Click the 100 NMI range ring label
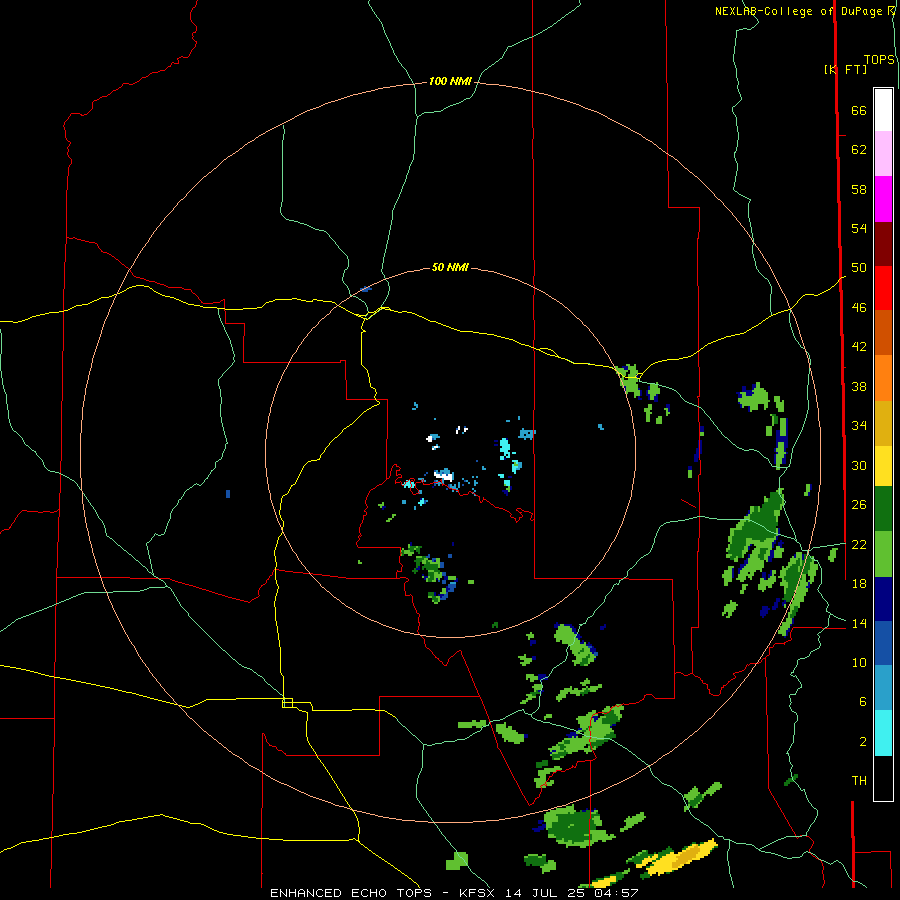This screenshot has width=900, height=900. [450, 82]
